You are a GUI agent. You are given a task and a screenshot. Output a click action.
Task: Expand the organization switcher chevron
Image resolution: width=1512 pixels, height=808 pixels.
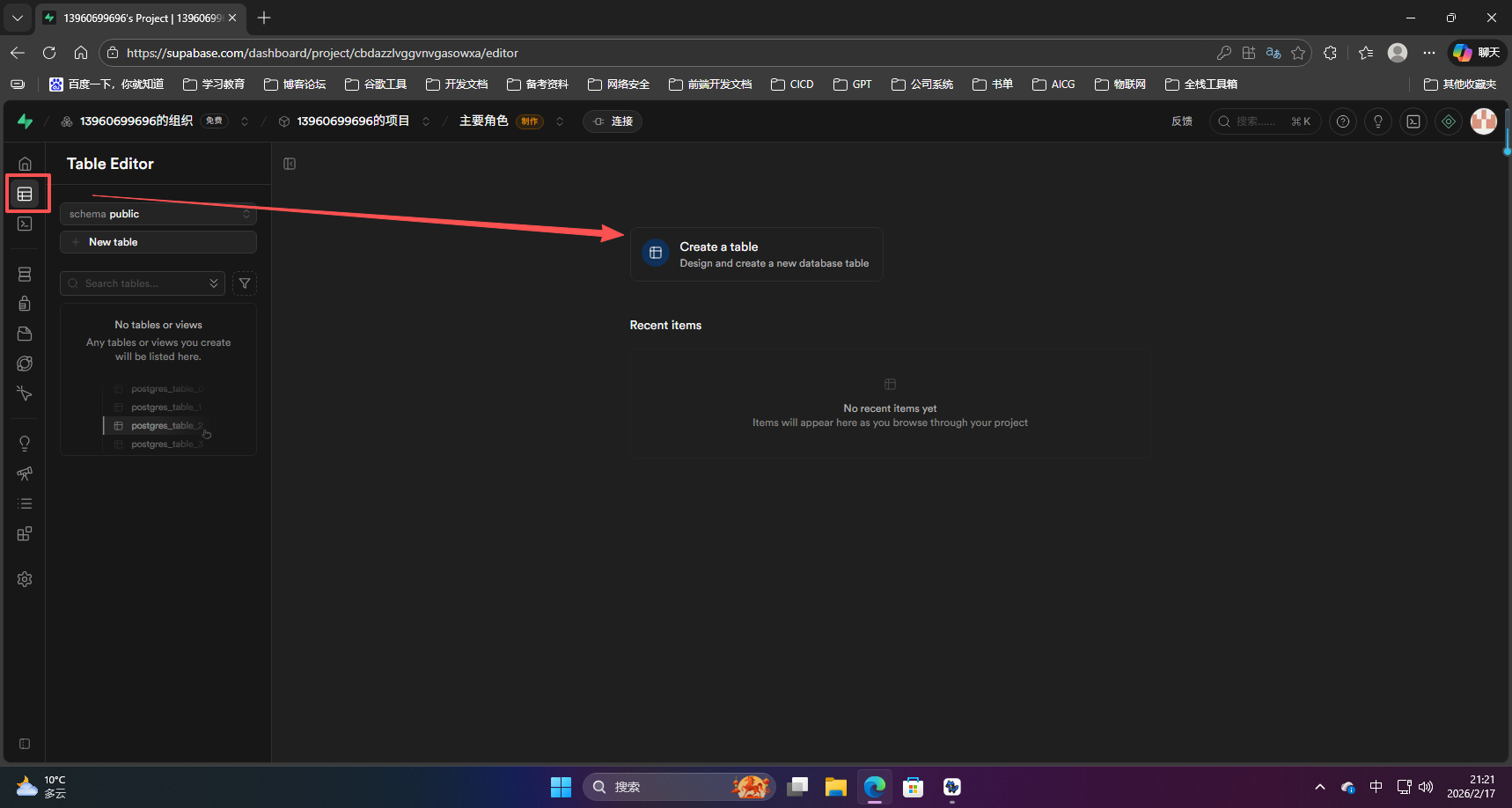click(x=245, y=121)
